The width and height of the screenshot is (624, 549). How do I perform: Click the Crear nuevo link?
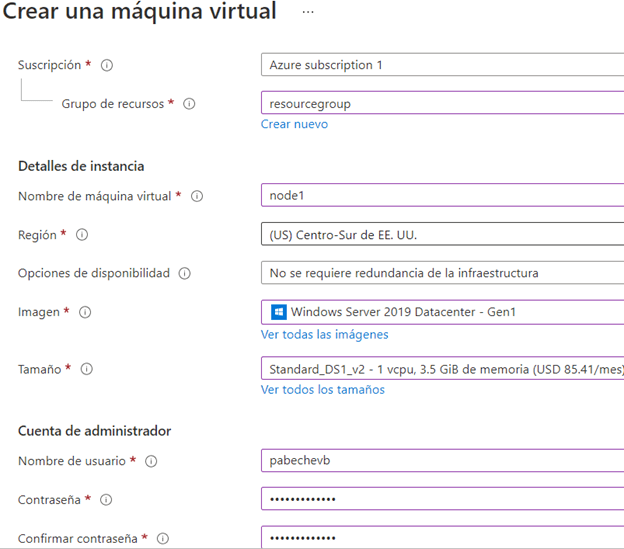pyautogui.click(x=294, y=124)
